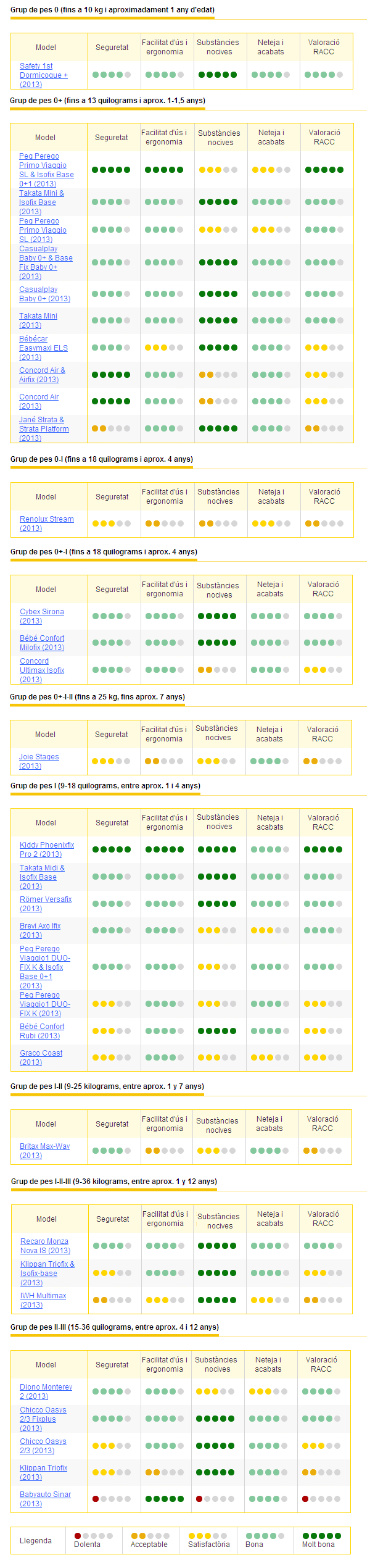Screen dimensions: 370x1568
Task: Click the Seguretat dots for Jané Strata row
Action: (111, 428)
